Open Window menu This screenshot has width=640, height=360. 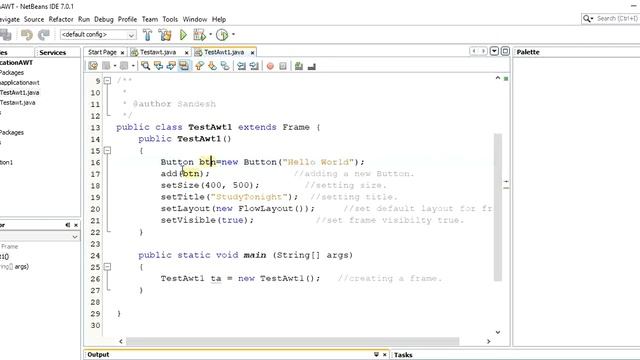pos(195,19)
